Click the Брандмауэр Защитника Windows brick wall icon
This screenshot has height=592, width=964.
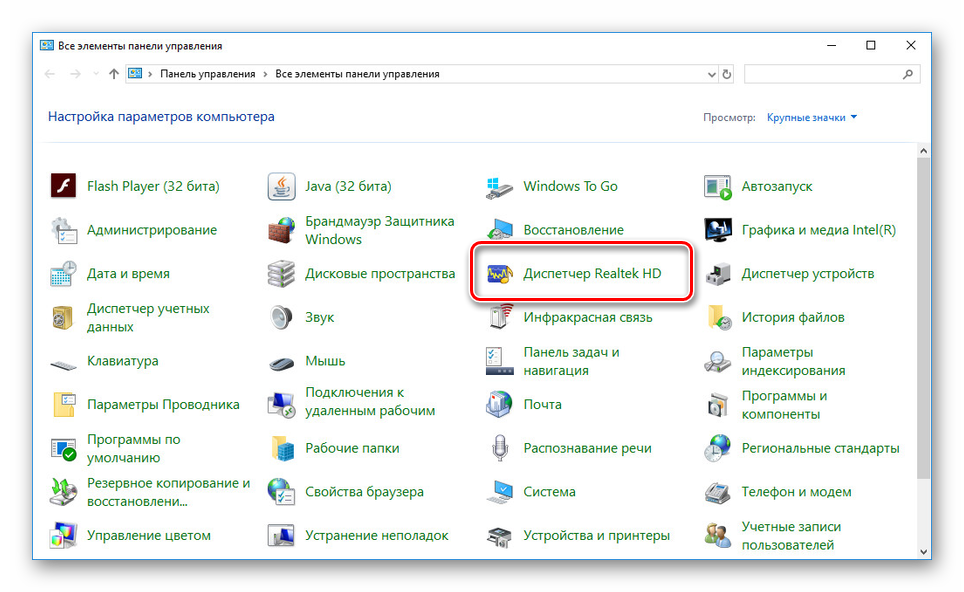[x=282, y=231]
